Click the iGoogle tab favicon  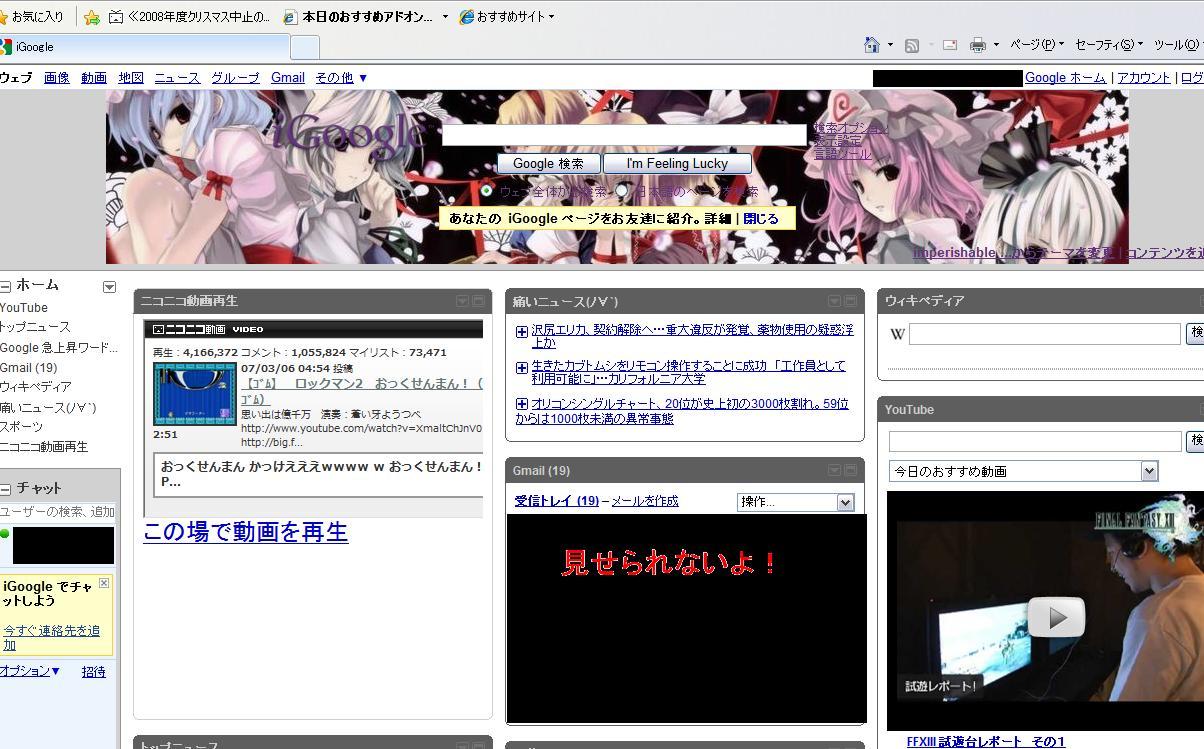tap(6, 46)
